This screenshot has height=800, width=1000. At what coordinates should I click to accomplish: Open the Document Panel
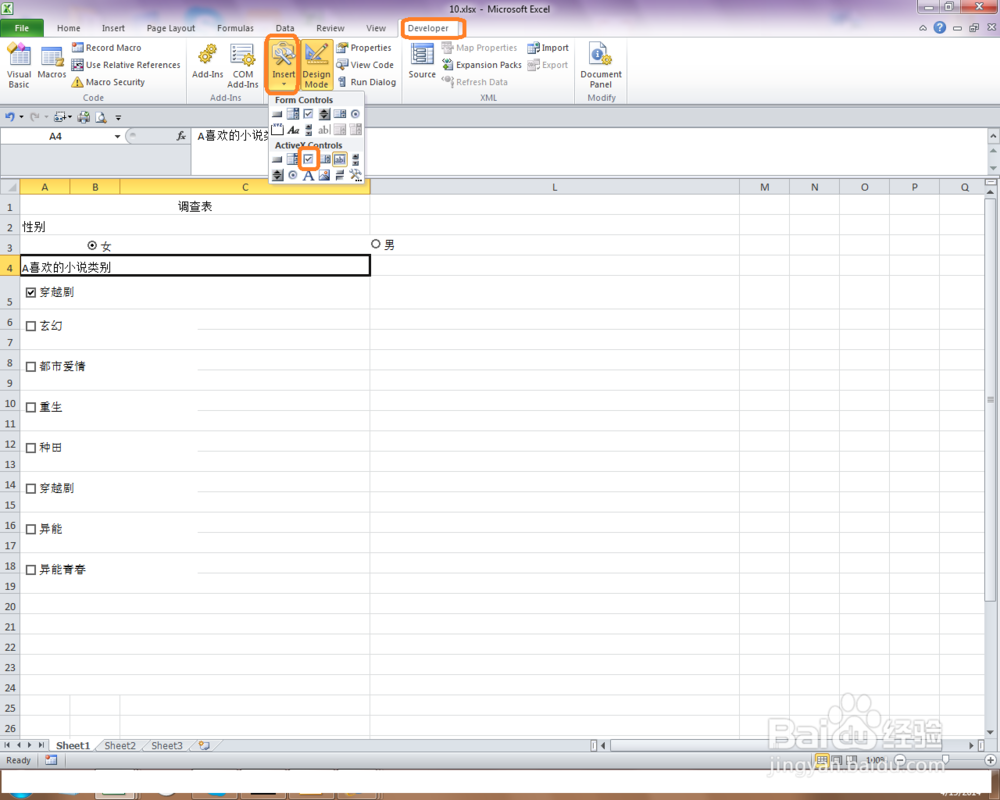(600, 65)
